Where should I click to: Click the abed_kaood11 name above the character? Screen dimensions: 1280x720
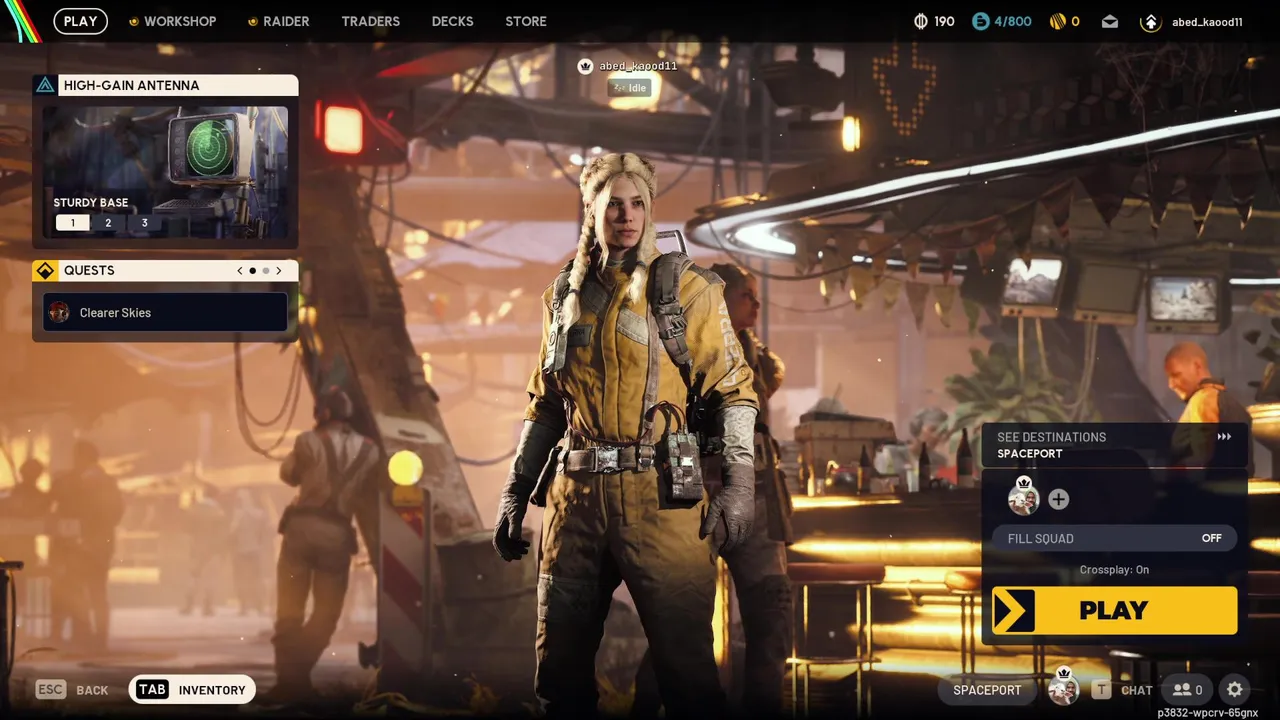(x=638, y=66)
